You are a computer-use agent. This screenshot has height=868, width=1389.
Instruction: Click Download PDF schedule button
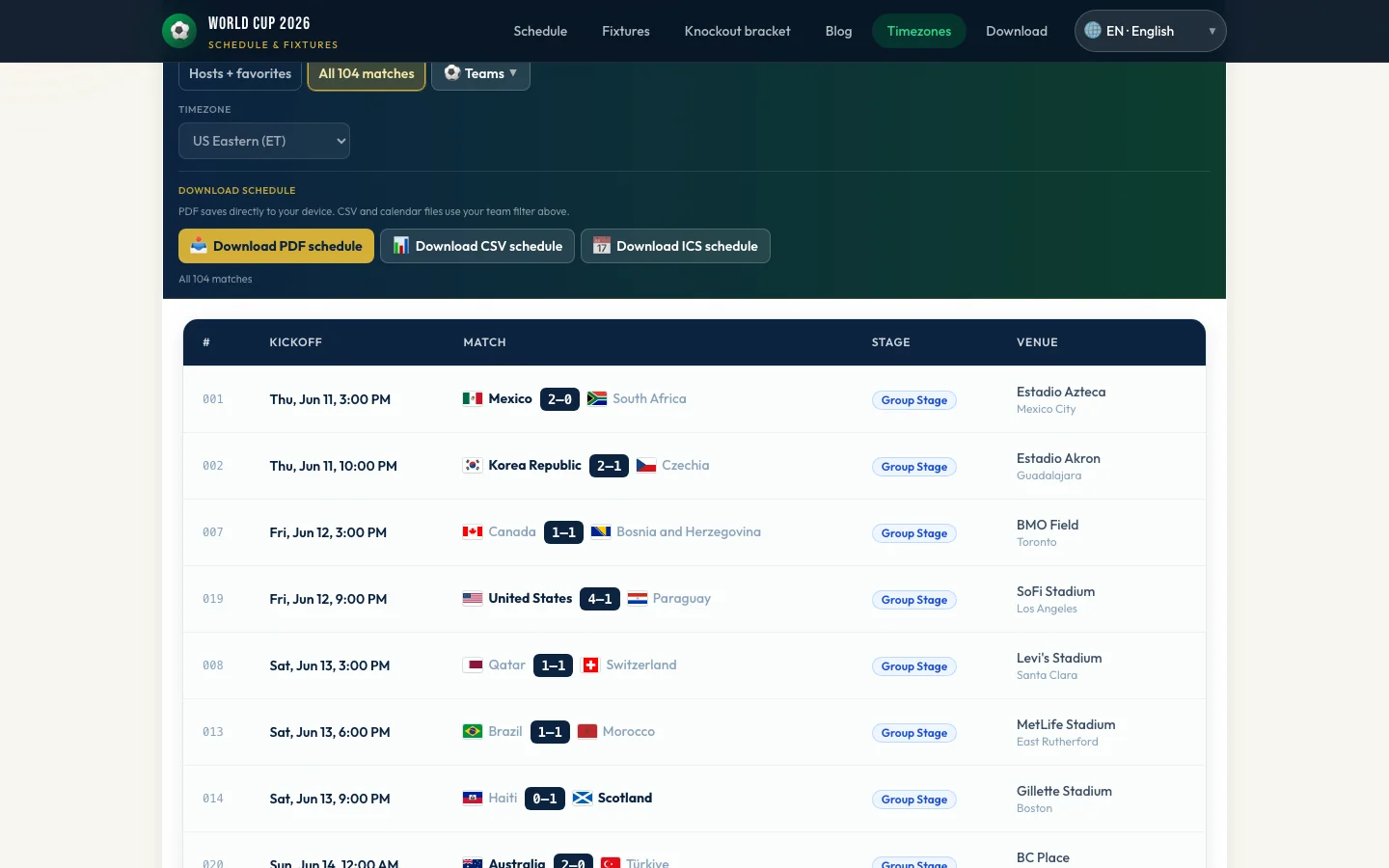pyautogui.click(x=276, y=246)
